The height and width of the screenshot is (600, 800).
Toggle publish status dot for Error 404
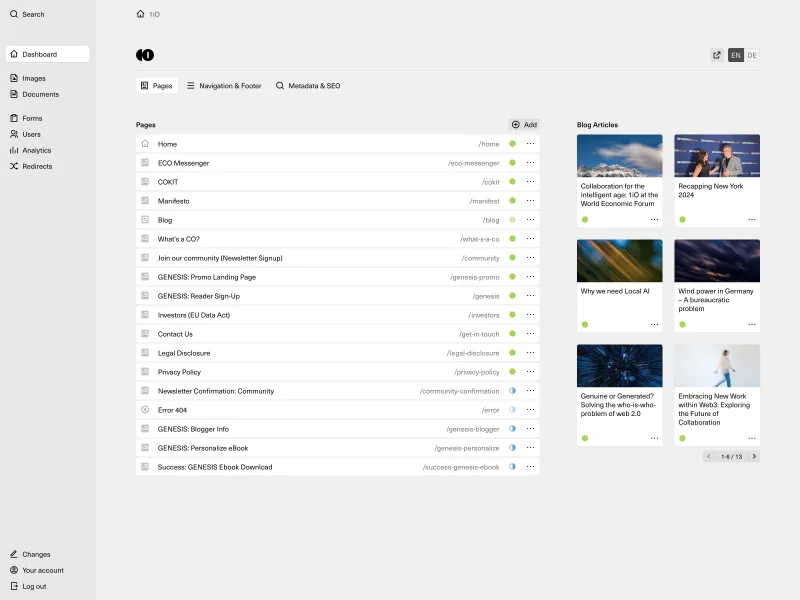(513, 410)
